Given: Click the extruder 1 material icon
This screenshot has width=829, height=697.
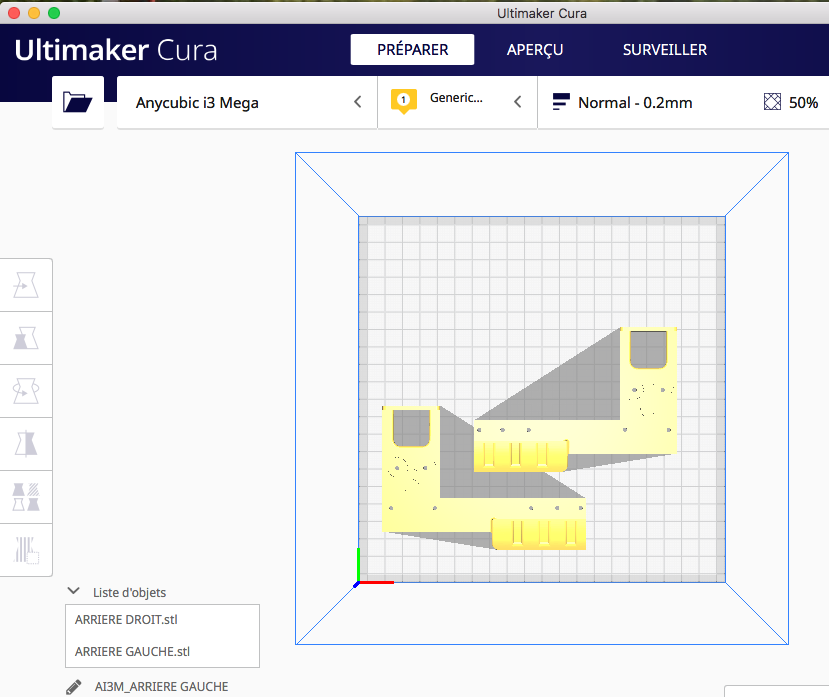Looking at the screenshot, I should pyautogui.click(x=403, y=101).
